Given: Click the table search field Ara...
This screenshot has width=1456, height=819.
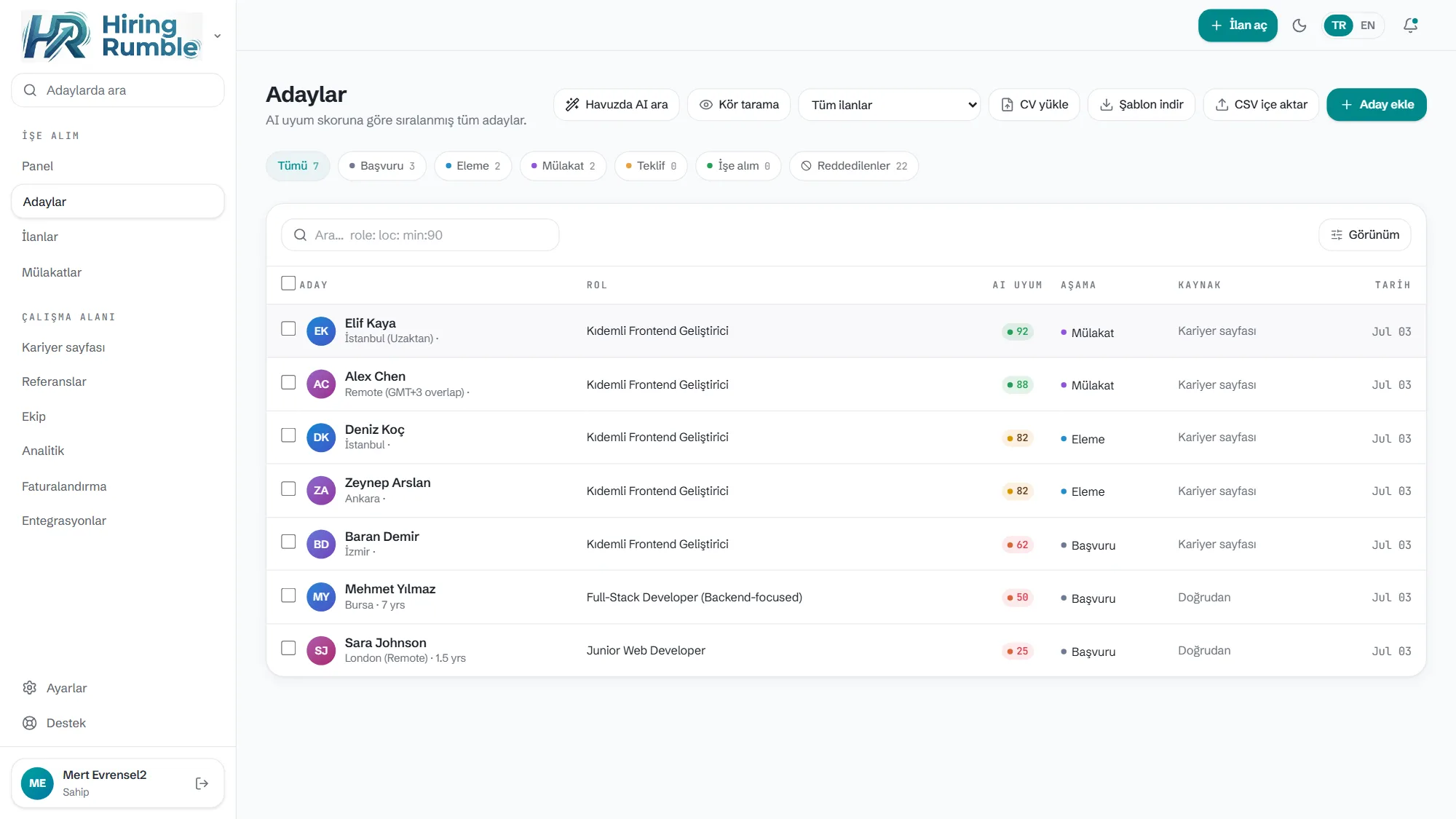Looking at the screenshot, I should click(420, 235).
